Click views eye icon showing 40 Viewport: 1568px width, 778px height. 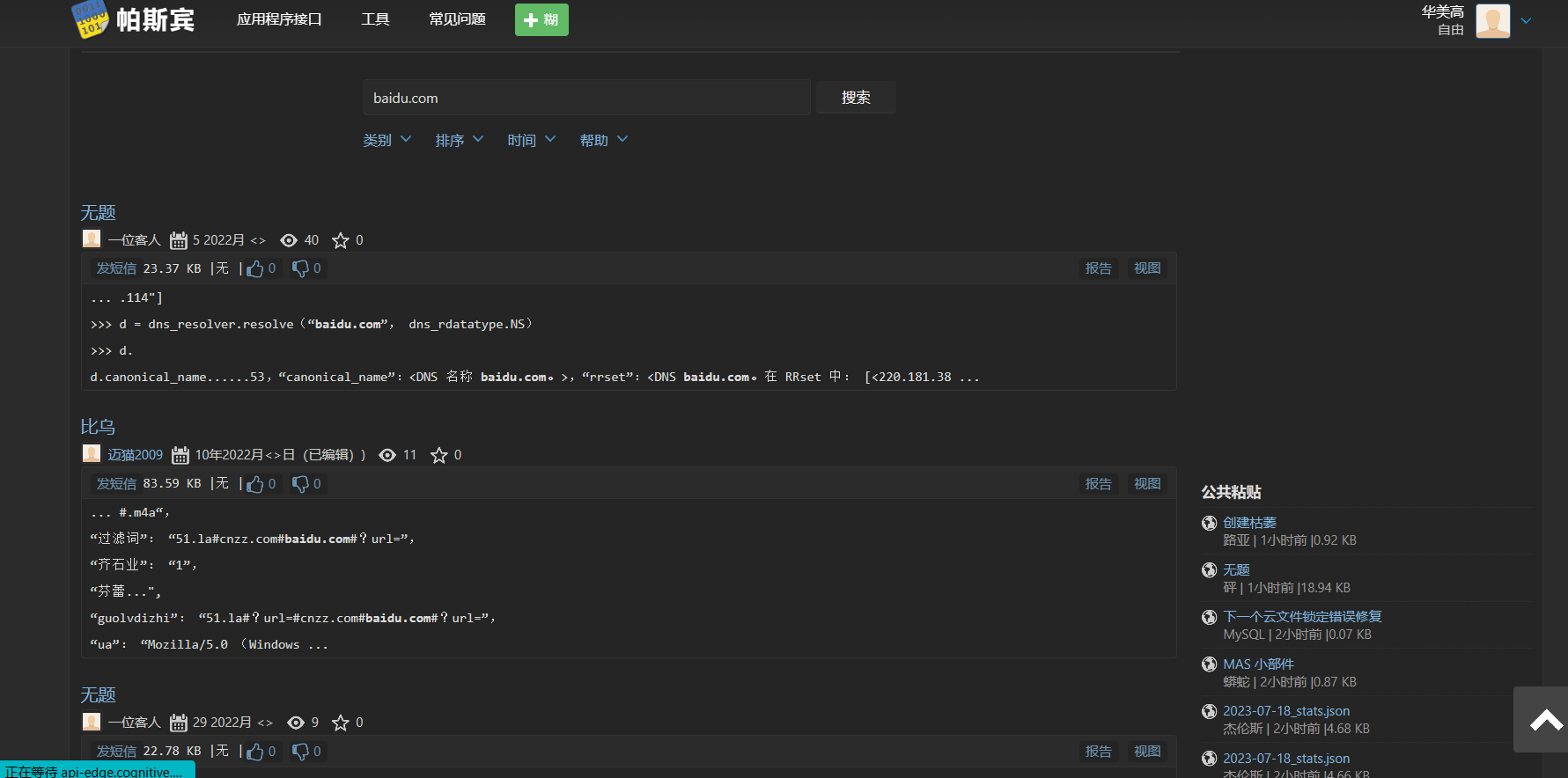289,240
